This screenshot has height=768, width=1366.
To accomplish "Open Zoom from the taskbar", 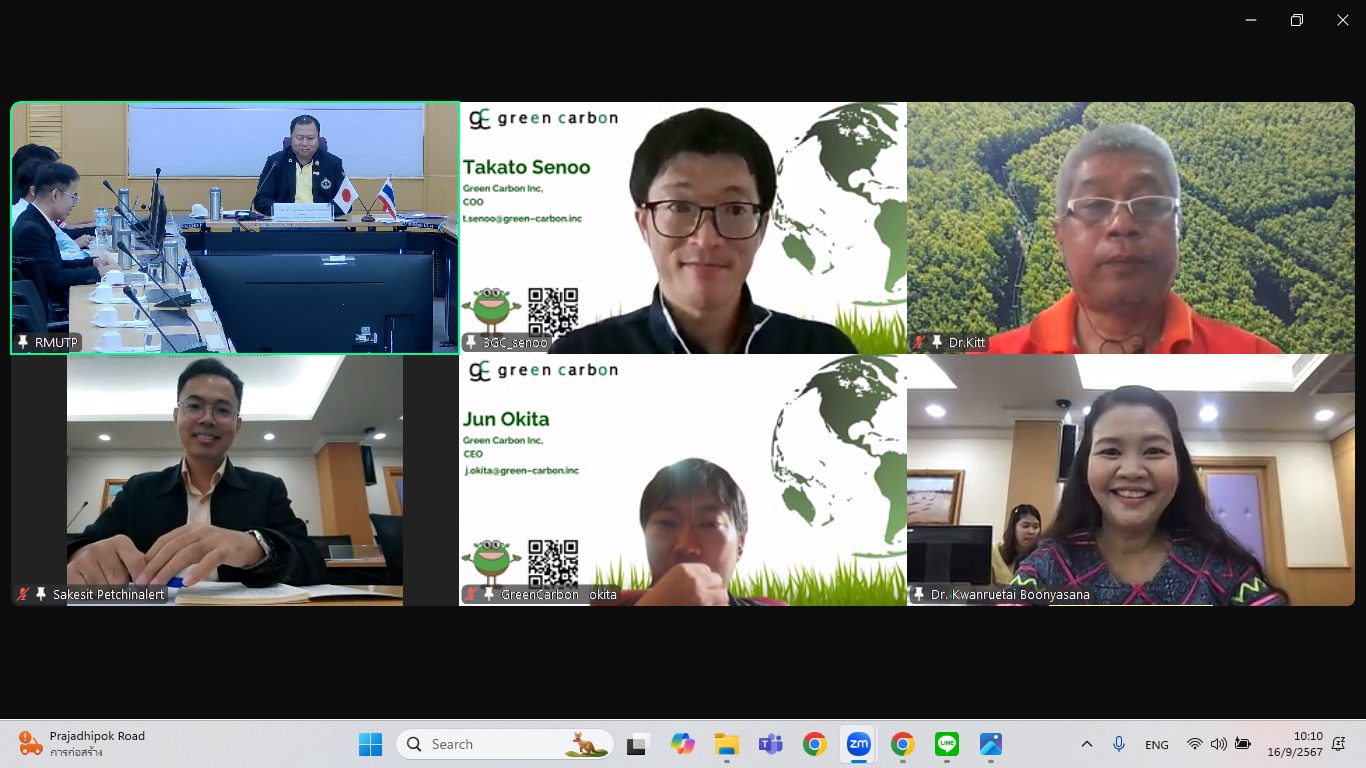I will 858,744.
